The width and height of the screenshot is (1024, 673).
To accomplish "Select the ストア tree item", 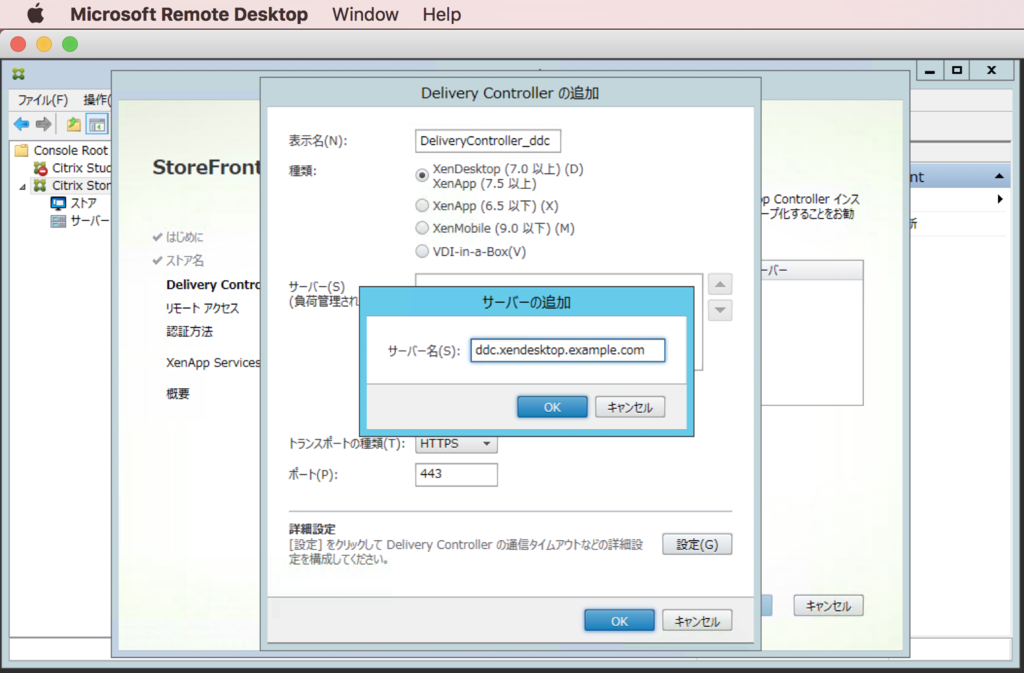I will tap(84, 204).
